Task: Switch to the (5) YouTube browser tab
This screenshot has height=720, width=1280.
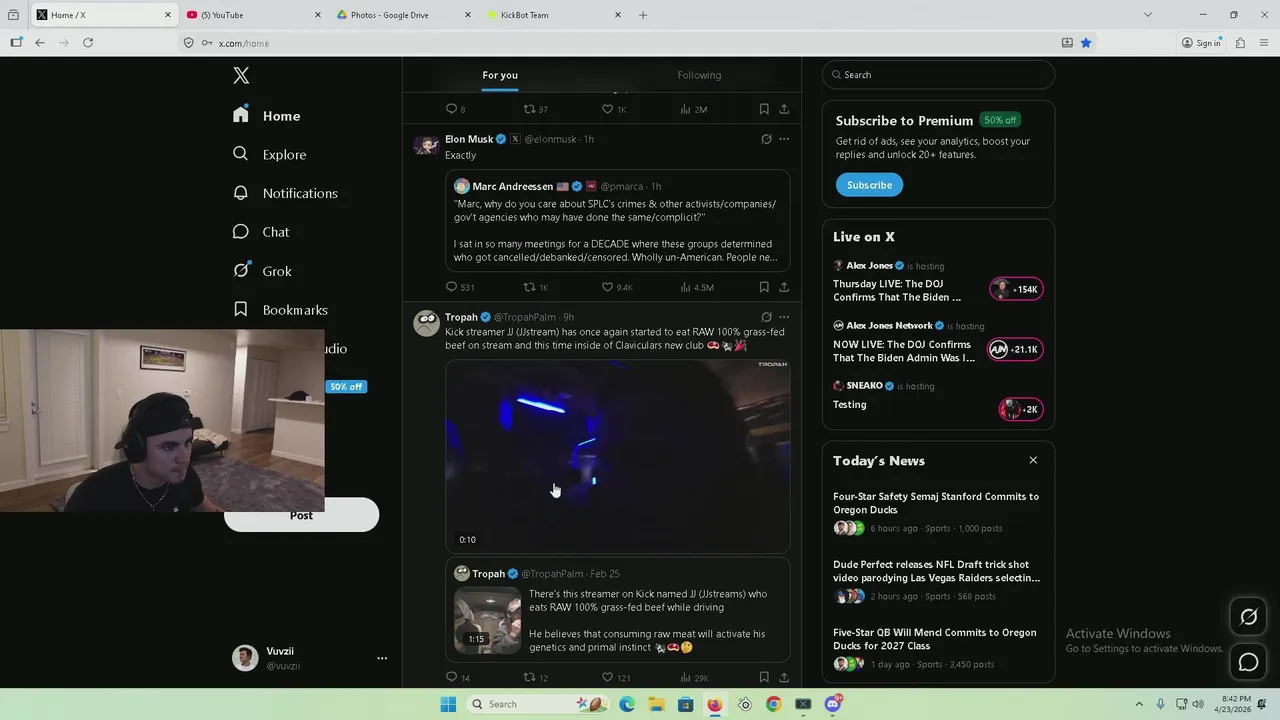Action: [253, 15]
